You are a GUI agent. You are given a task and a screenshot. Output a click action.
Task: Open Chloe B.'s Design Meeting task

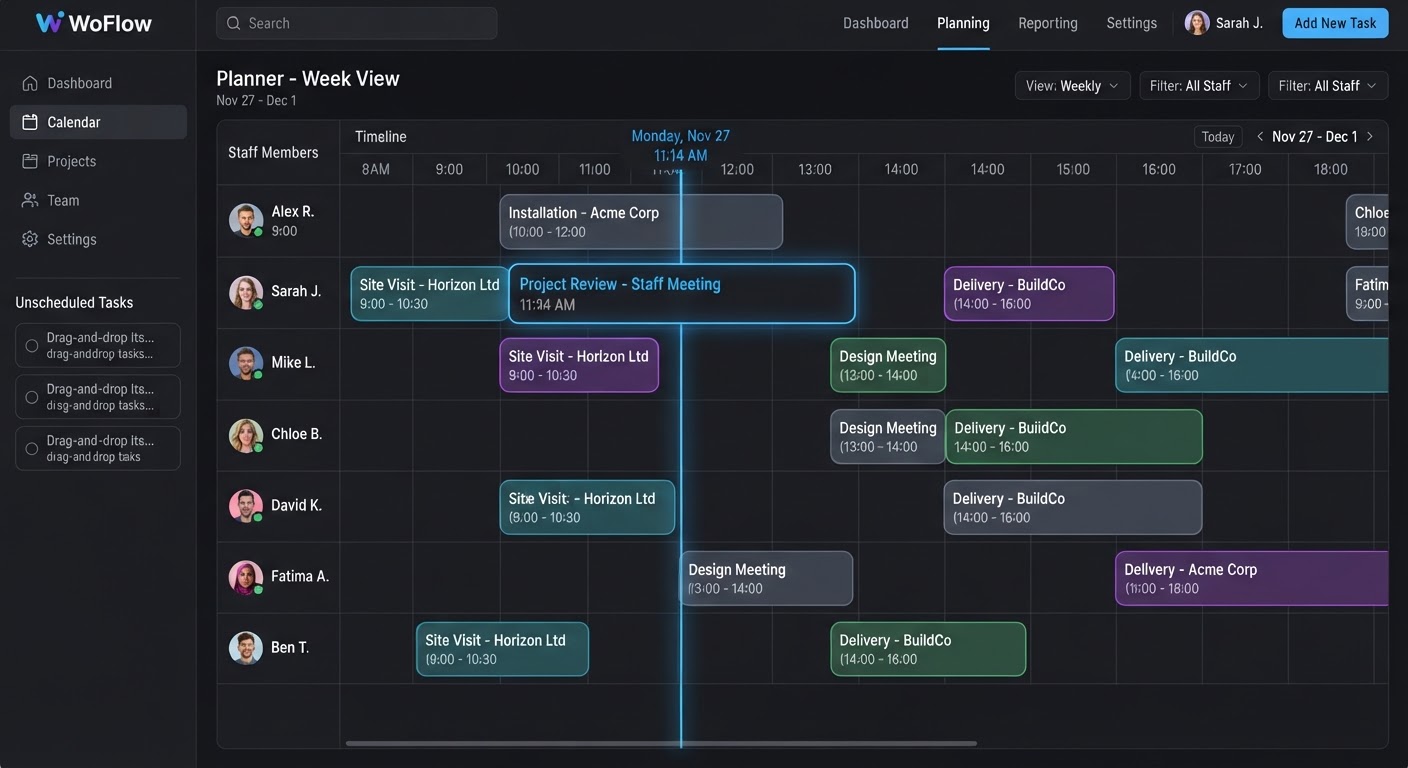[888, 437]
